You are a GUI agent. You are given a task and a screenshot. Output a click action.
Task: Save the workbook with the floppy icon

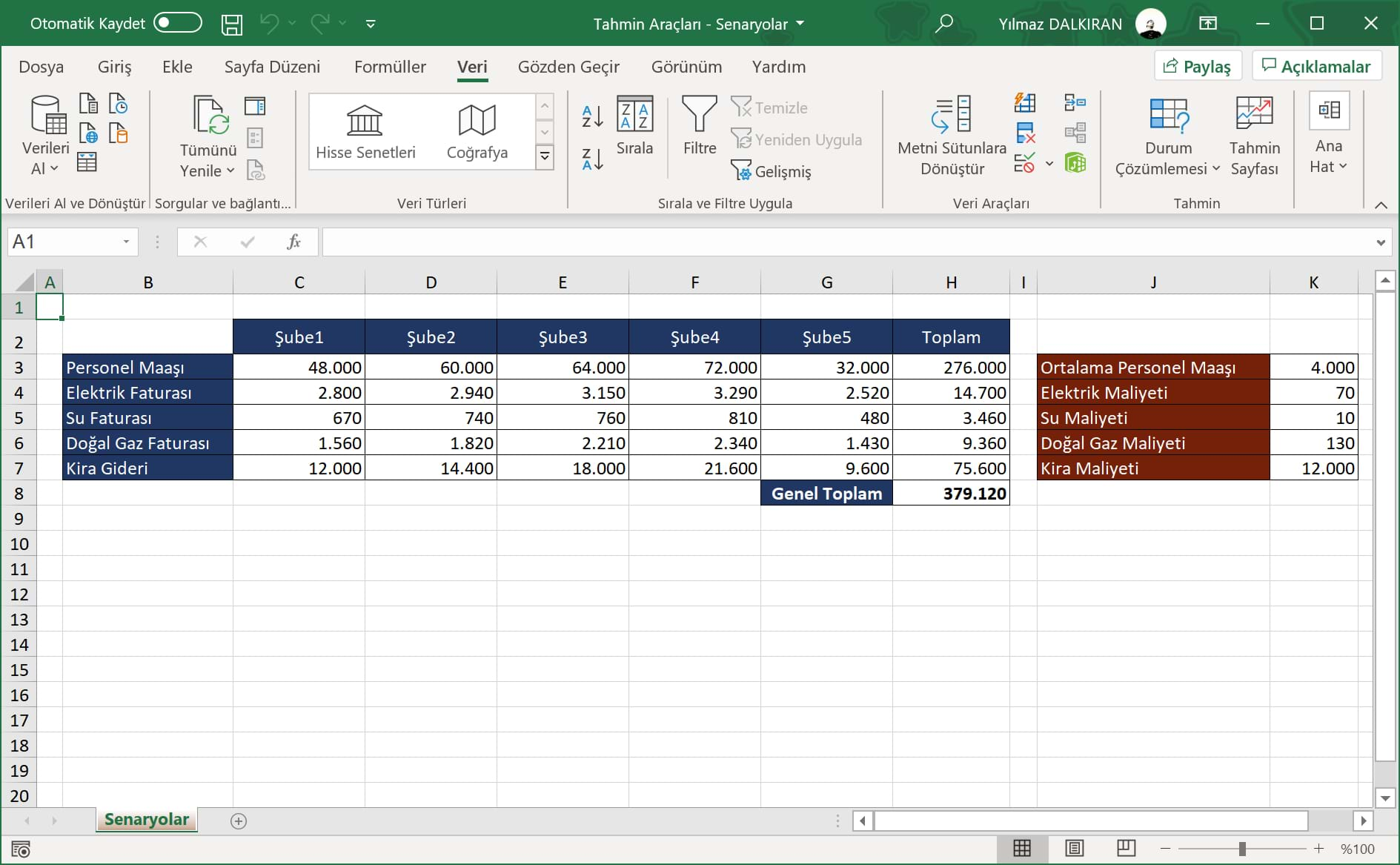tap(232, 24)
